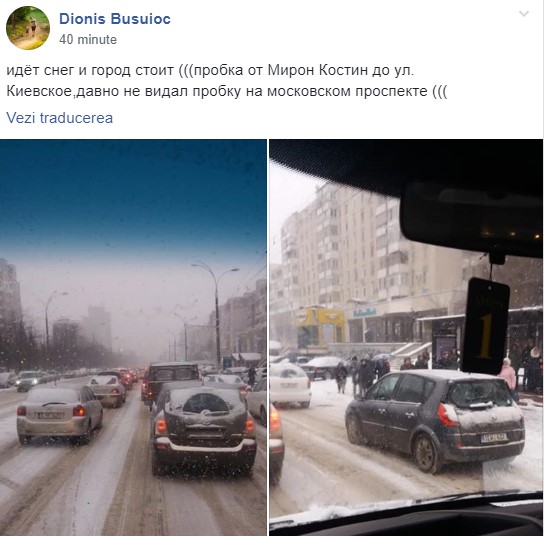The image size is (544, 536).
Task: Open the photo with street lamps and fog
Action: (x=133, y=338)
